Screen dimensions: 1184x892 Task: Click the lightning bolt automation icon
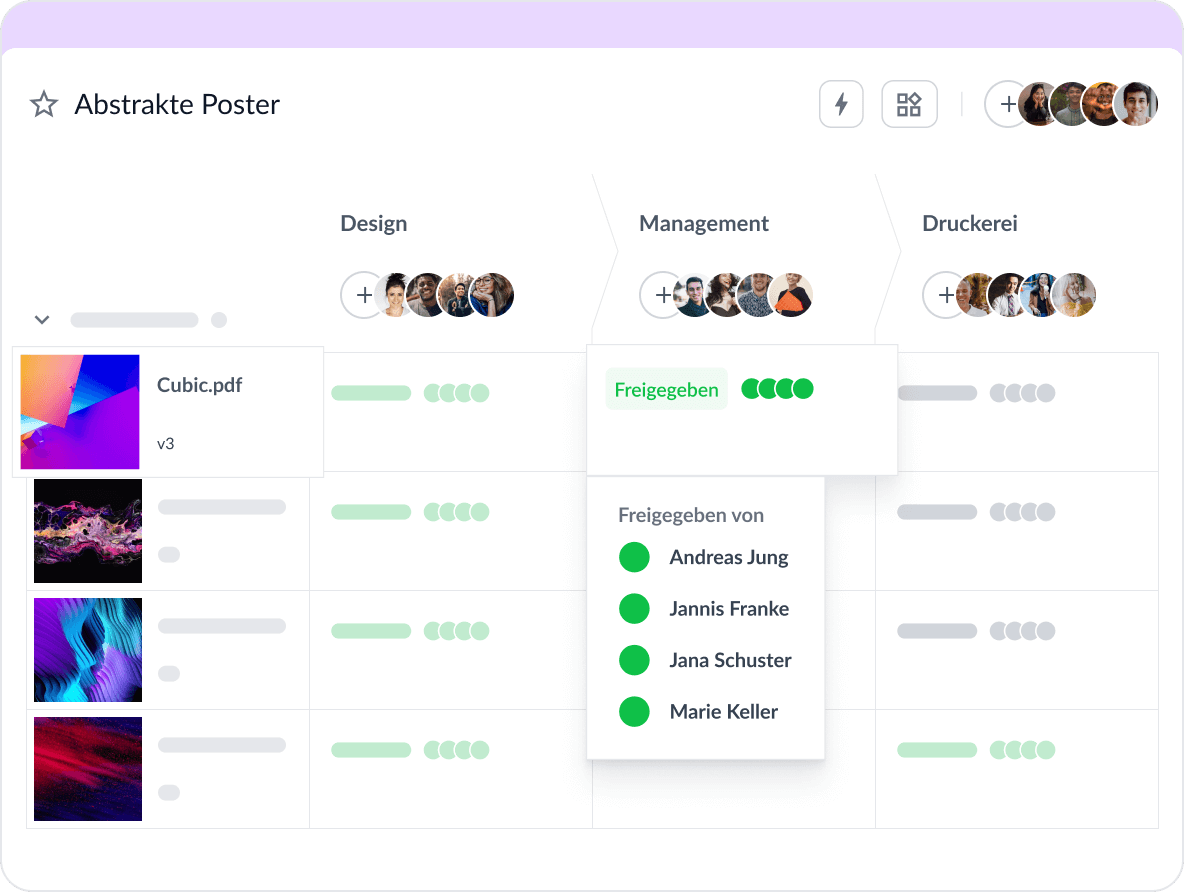[841, 104]
